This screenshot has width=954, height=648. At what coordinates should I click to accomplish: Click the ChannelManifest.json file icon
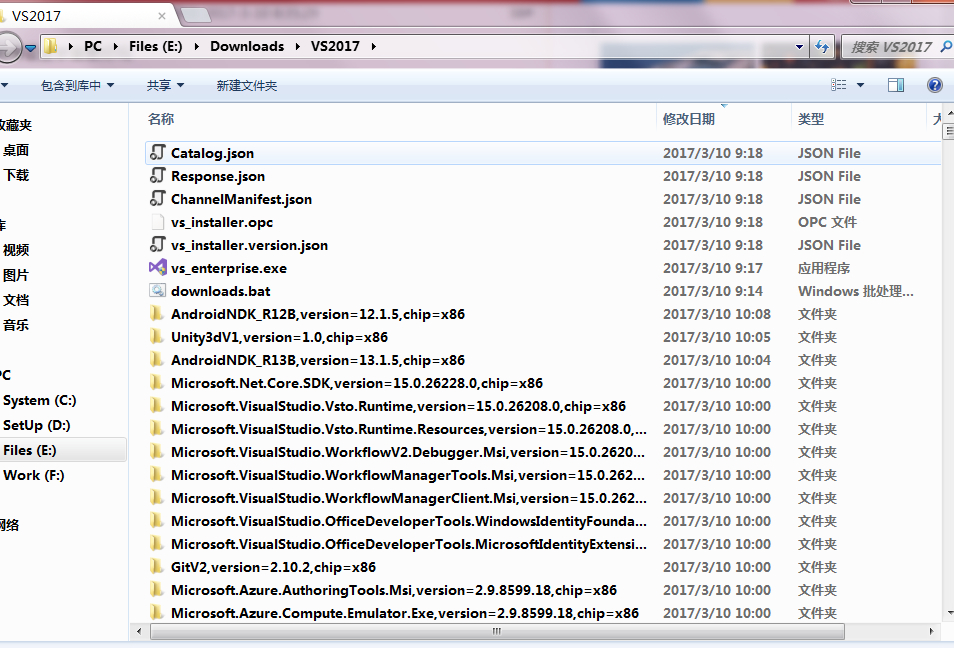(x=158, y=198)
